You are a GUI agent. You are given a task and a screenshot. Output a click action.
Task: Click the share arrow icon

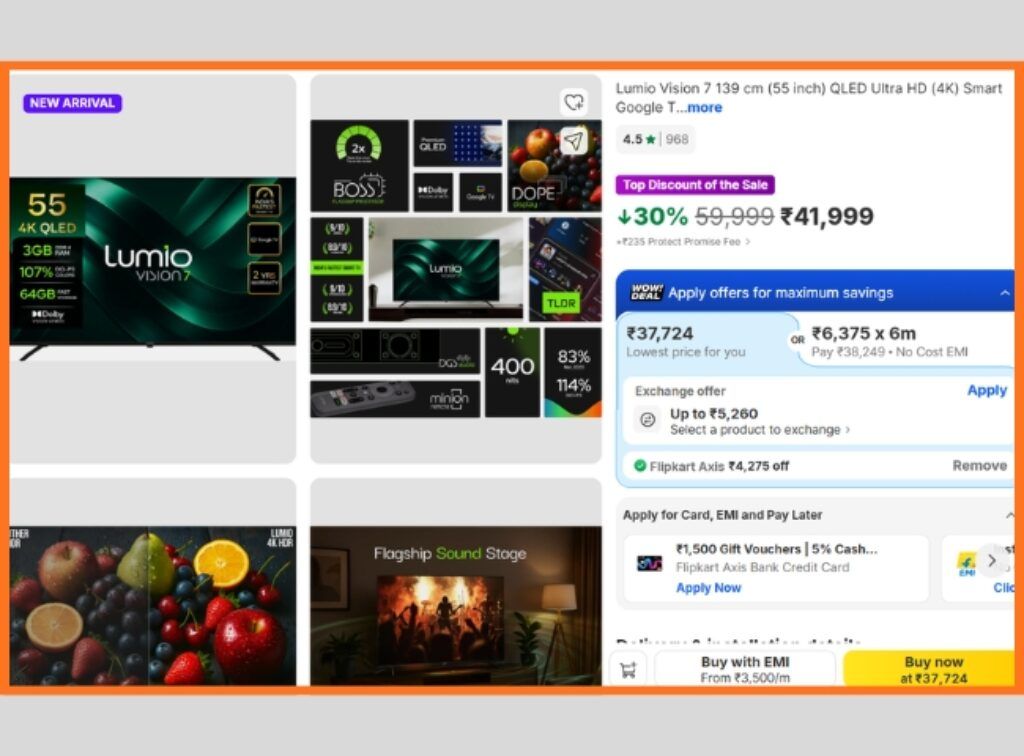point(573,140)
